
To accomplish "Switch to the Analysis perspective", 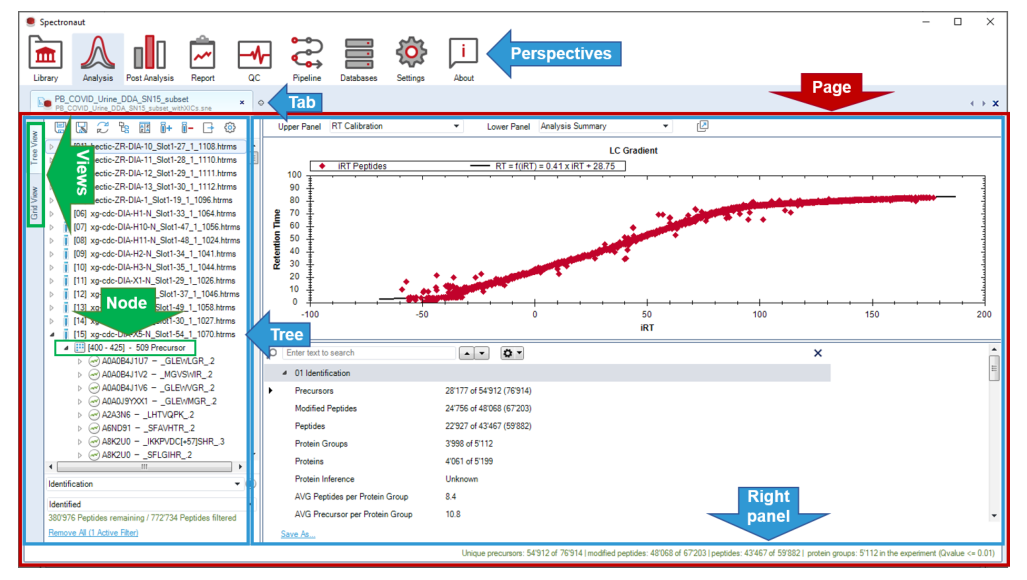I will click(98, 60).
